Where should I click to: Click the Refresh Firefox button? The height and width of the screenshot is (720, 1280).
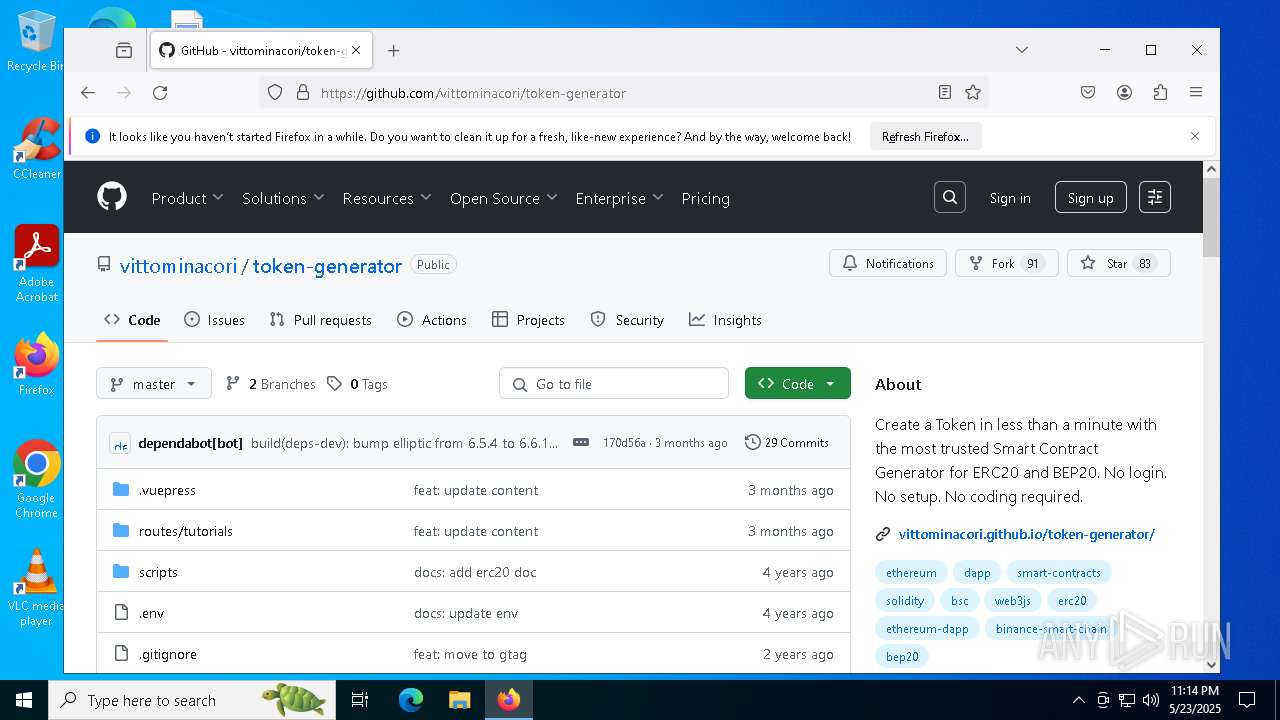coord(925,136)
